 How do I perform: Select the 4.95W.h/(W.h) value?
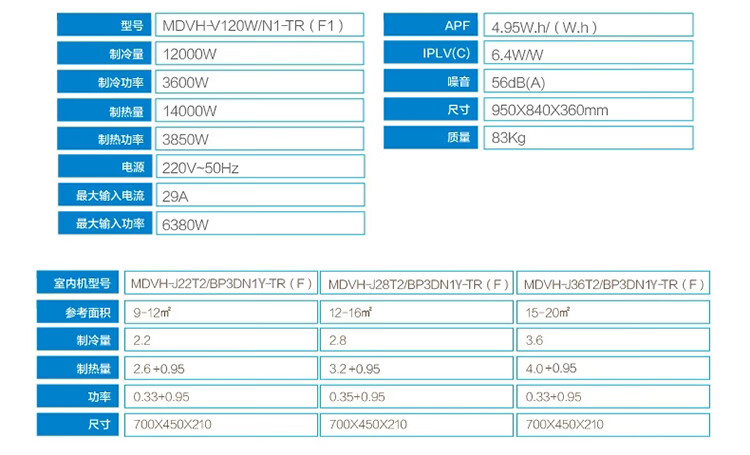pyautogui.click(x=588, y=25)
